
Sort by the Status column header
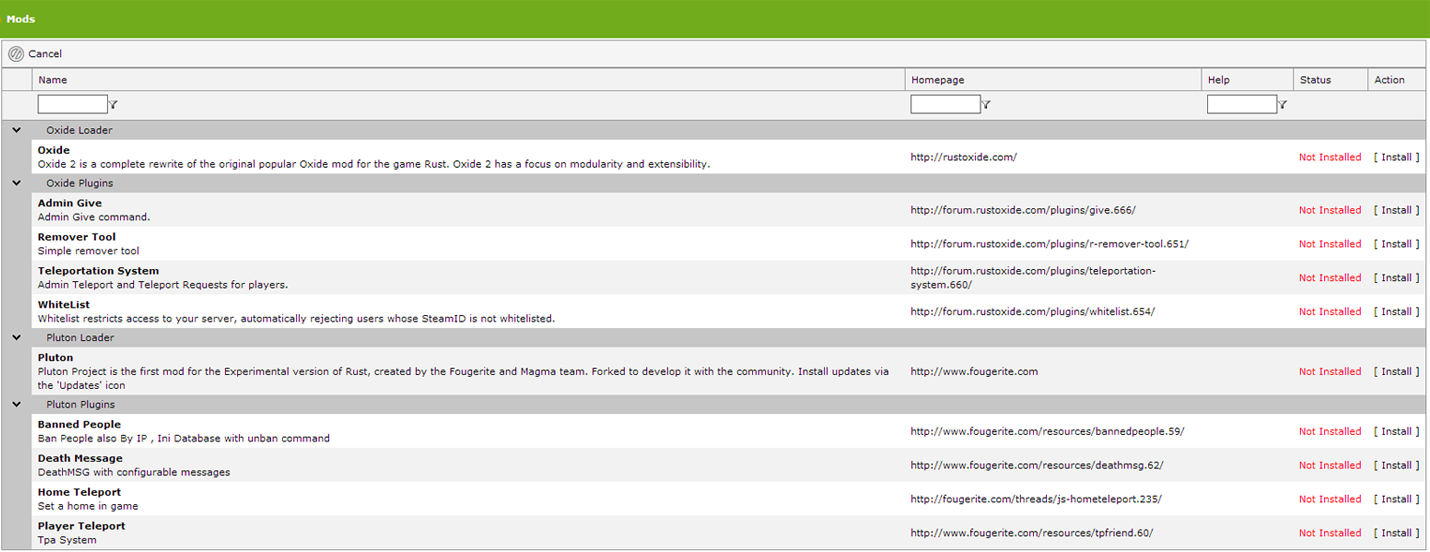coord(1315,80)
